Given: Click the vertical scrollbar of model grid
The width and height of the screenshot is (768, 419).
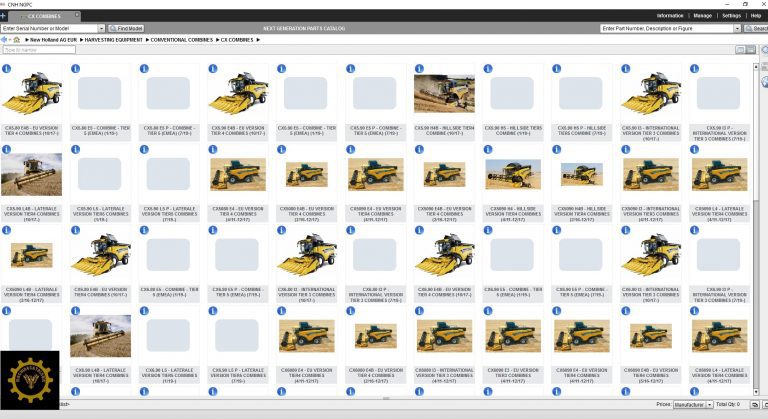Looking at the screenshot, I should click(756, 229).
